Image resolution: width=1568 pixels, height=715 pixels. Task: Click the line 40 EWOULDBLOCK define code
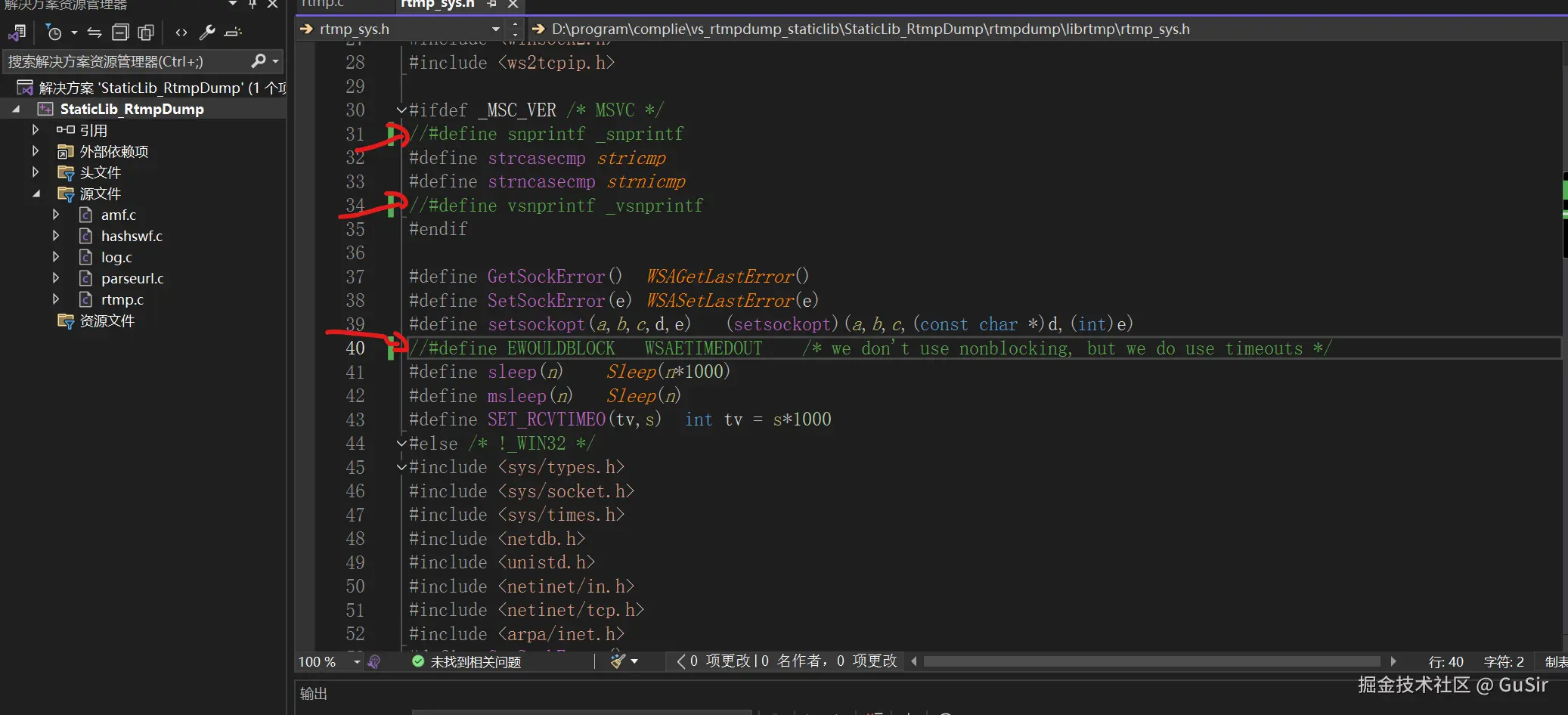coord(869,348)
